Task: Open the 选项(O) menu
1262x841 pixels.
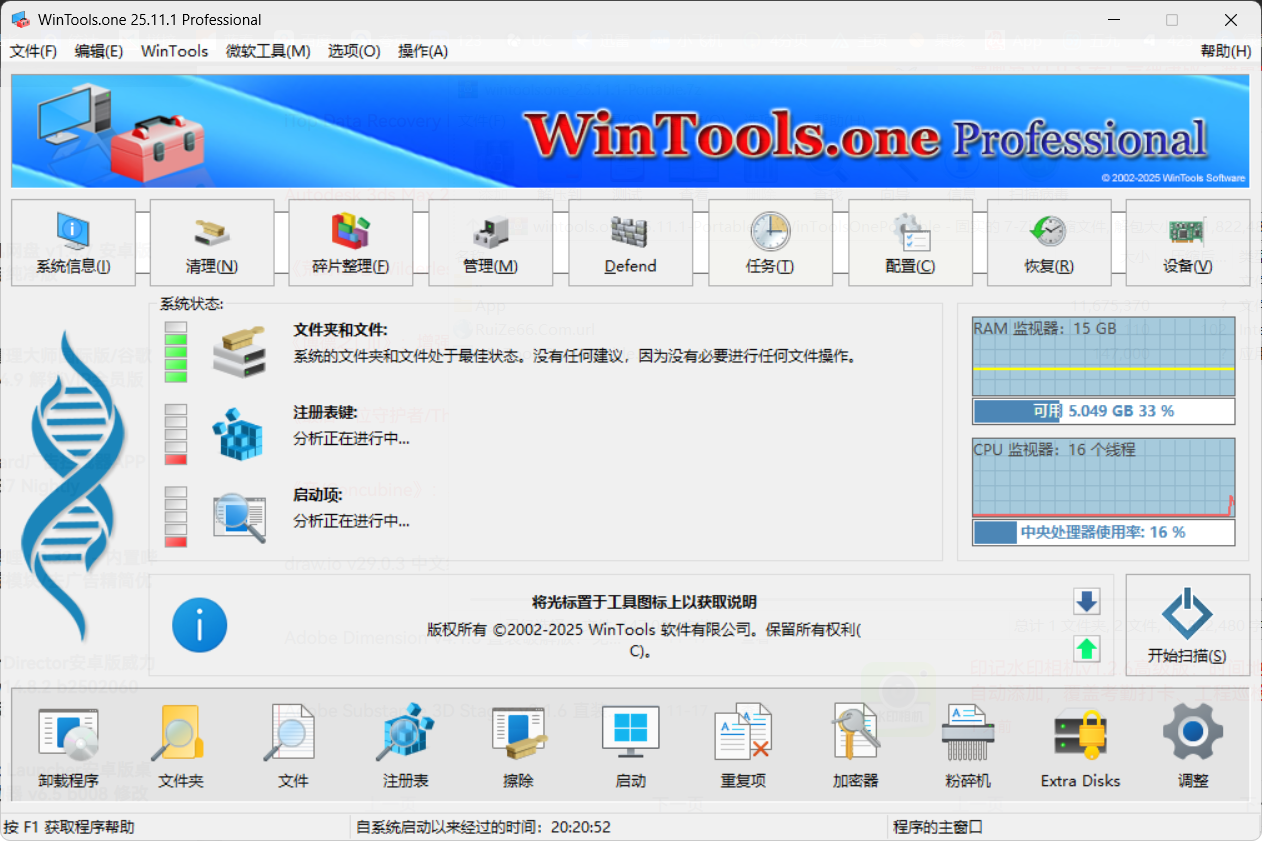Action: 354,51
